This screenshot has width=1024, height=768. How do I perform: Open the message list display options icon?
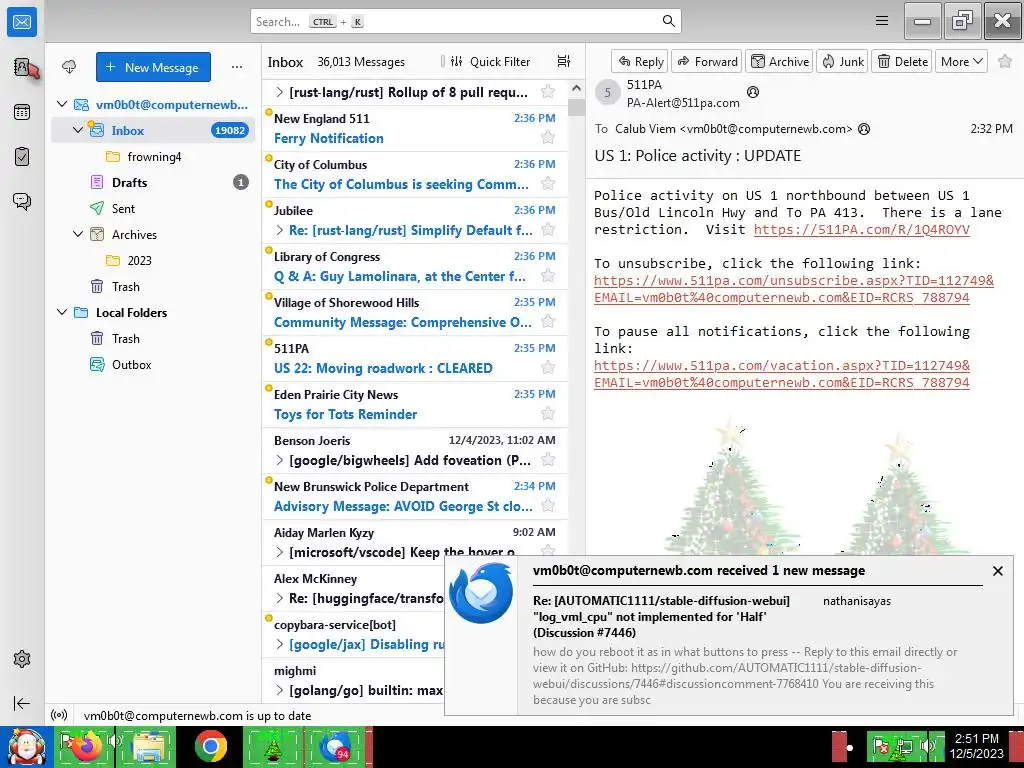pyautogui.click(x=564, y=61)
